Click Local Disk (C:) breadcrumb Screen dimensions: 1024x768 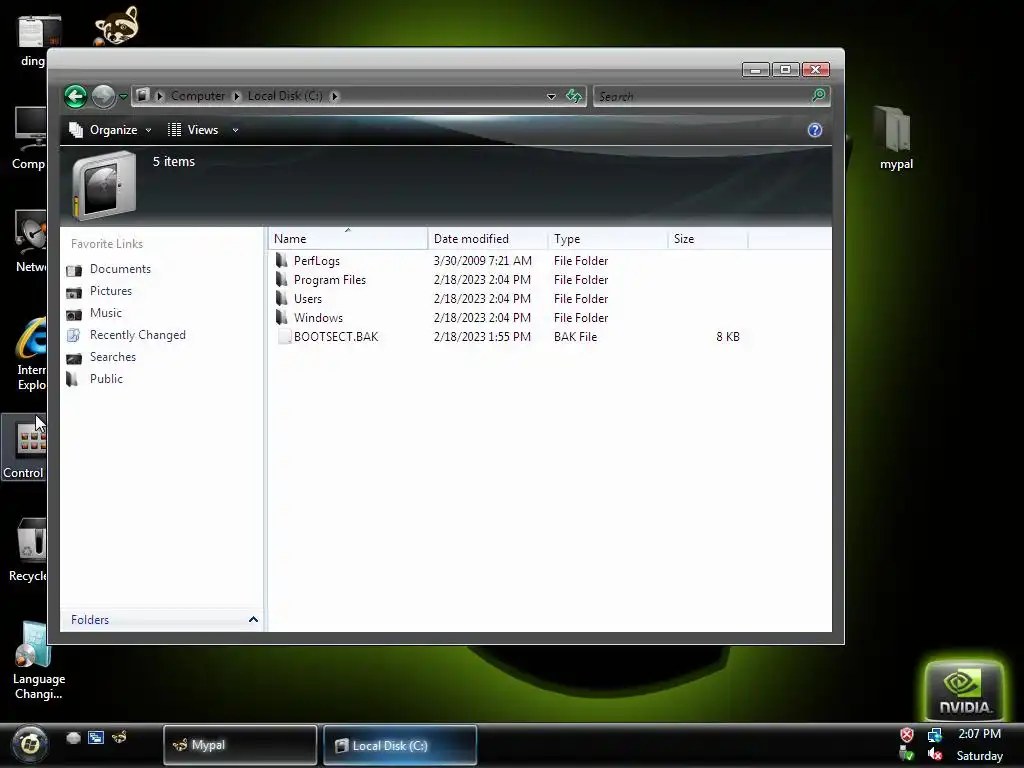click(285, 96)
